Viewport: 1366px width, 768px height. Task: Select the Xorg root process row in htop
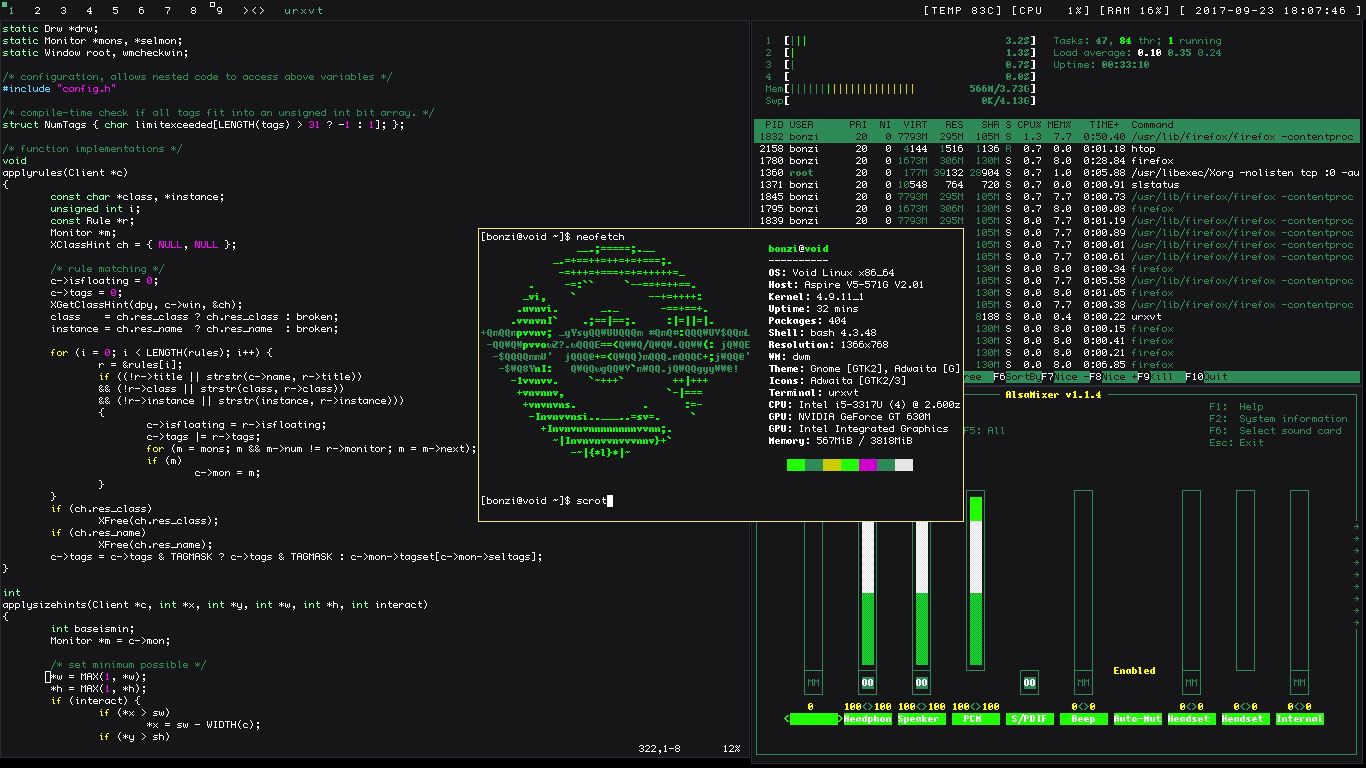(x=1056, y=173)
